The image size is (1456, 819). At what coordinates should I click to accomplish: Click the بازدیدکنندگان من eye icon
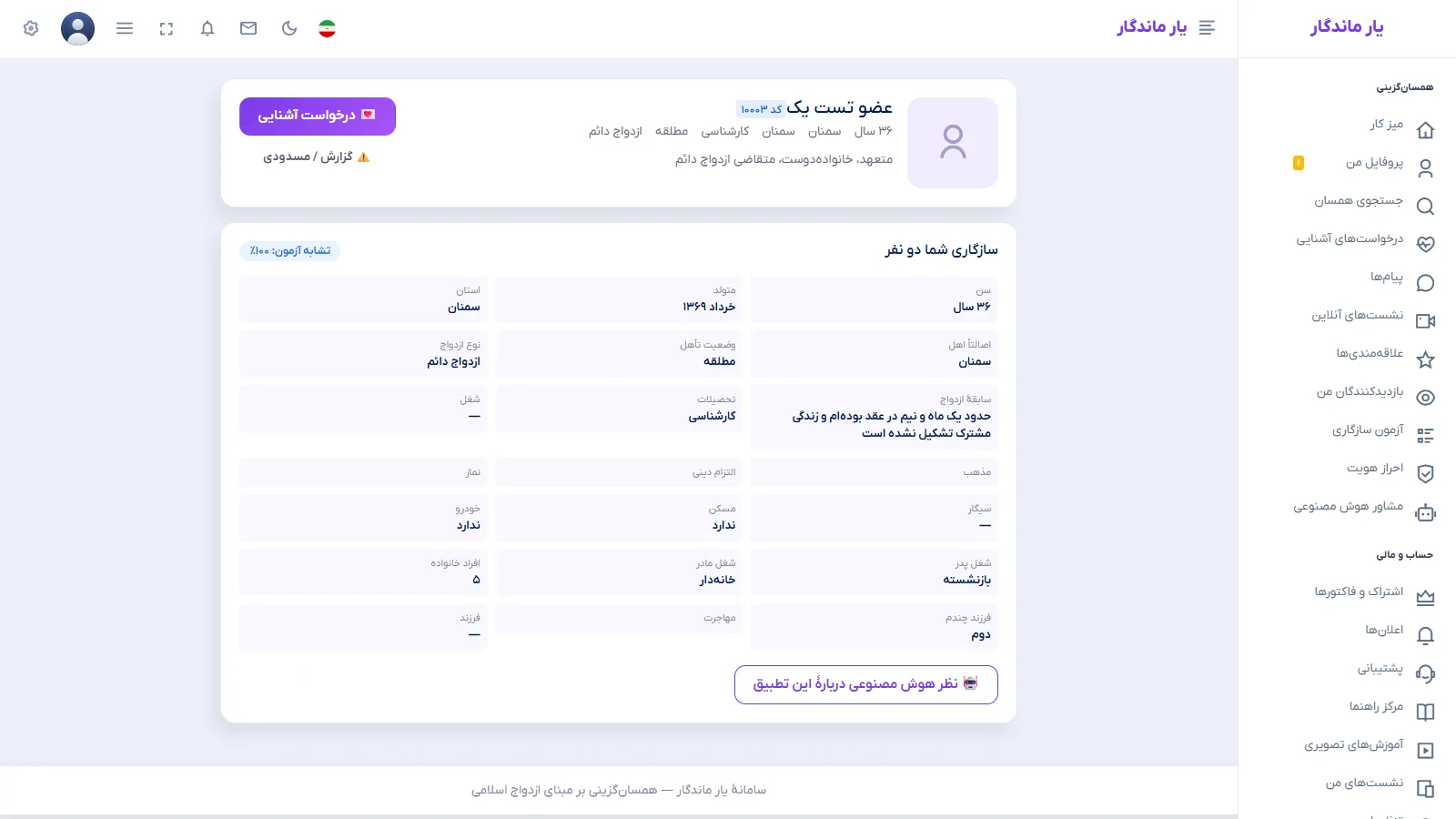1426,398
